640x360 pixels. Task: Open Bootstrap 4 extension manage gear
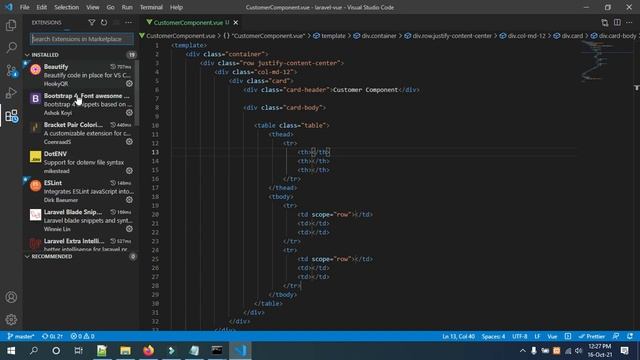point(129,112)
